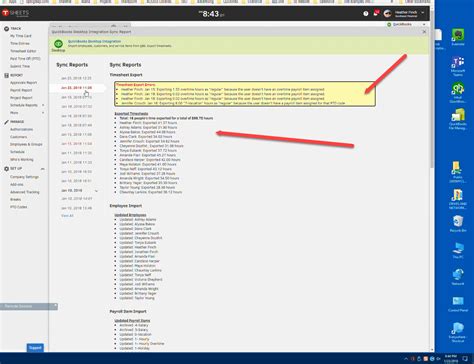Click the MANAGE pencil icon in sidebar
The width and height of the screenshot is (474, 364).
[6, 122]
